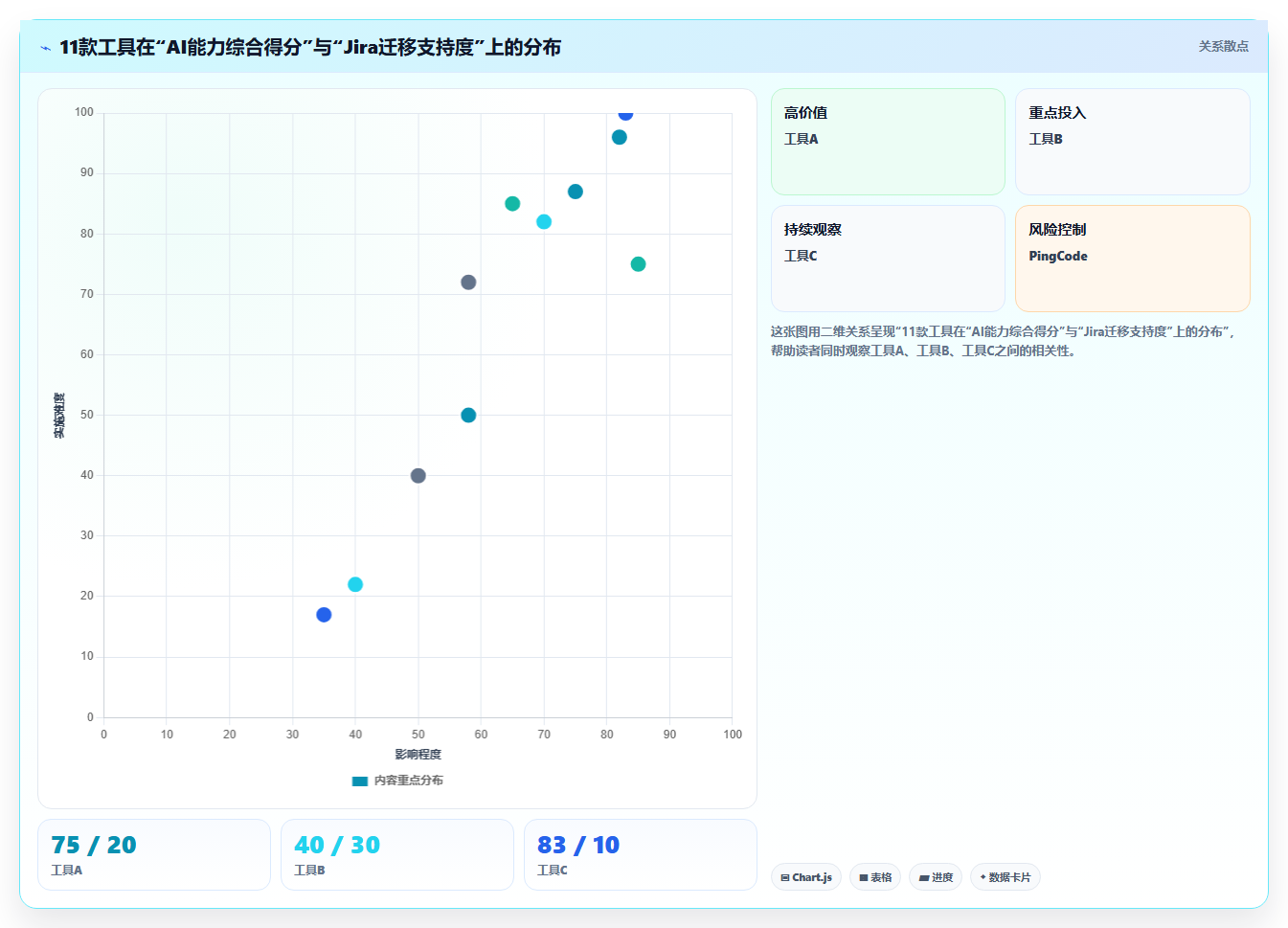
Task: Click the sparkle icon inside 数据卡片 tag
Action: [x=983, y=877]
